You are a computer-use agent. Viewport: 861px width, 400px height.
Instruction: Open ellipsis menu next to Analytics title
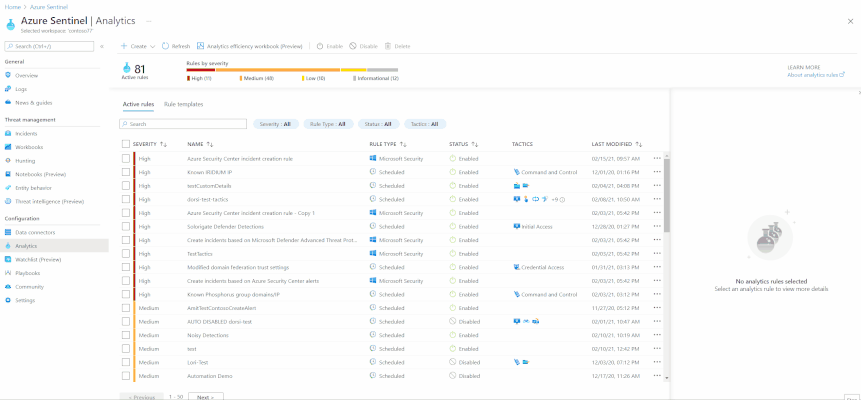point(148,21)
